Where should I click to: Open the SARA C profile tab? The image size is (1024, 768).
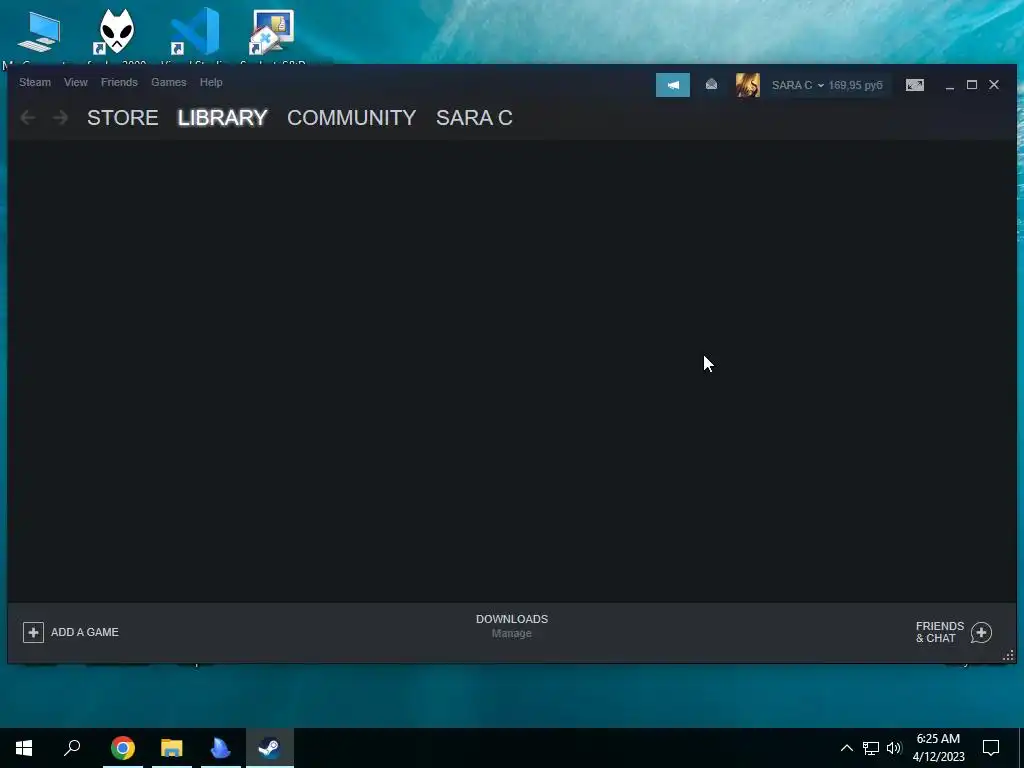[474, 118]
